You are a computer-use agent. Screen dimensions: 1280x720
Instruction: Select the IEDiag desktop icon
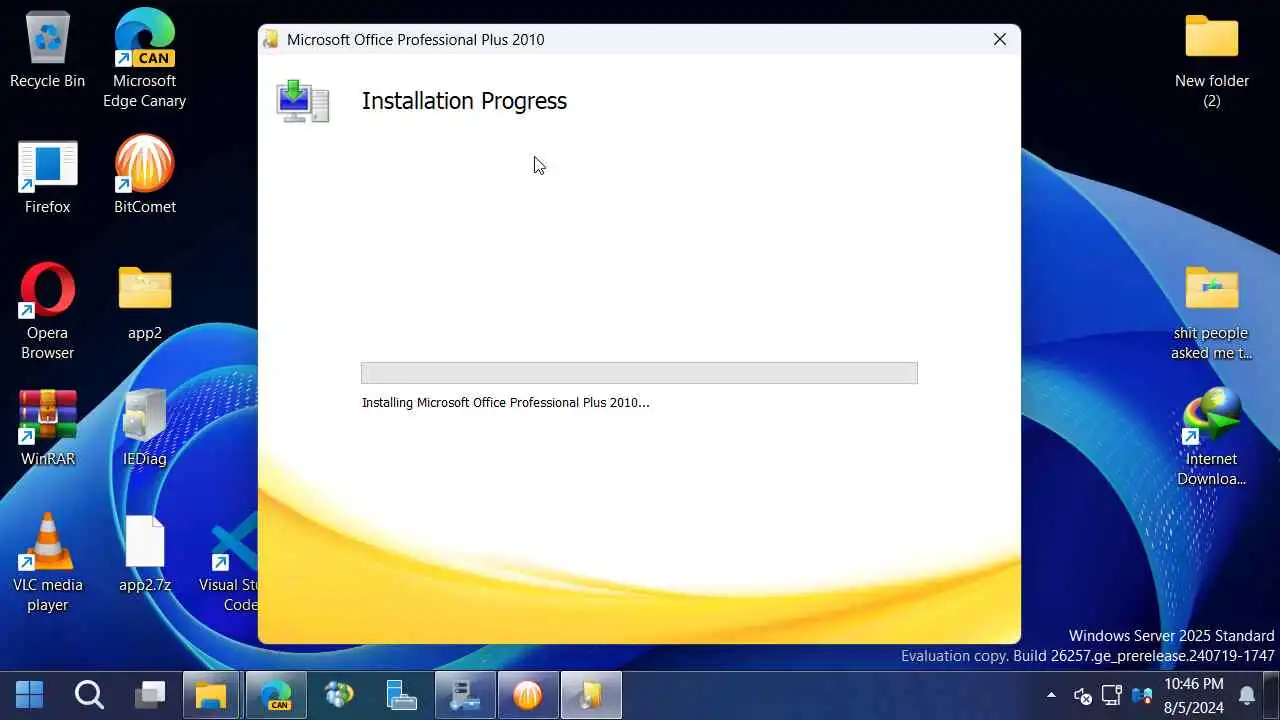(x=145, y=429)
